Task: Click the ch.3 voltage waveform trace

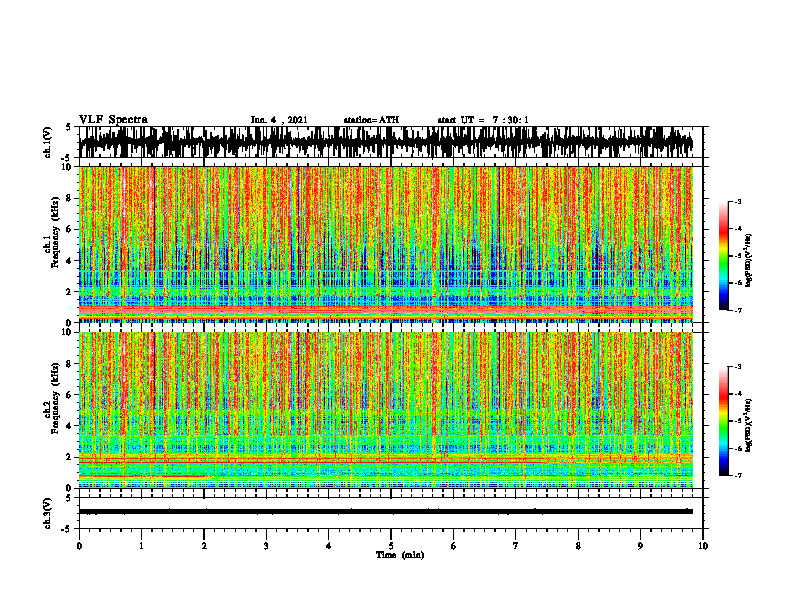Action: 385,512
